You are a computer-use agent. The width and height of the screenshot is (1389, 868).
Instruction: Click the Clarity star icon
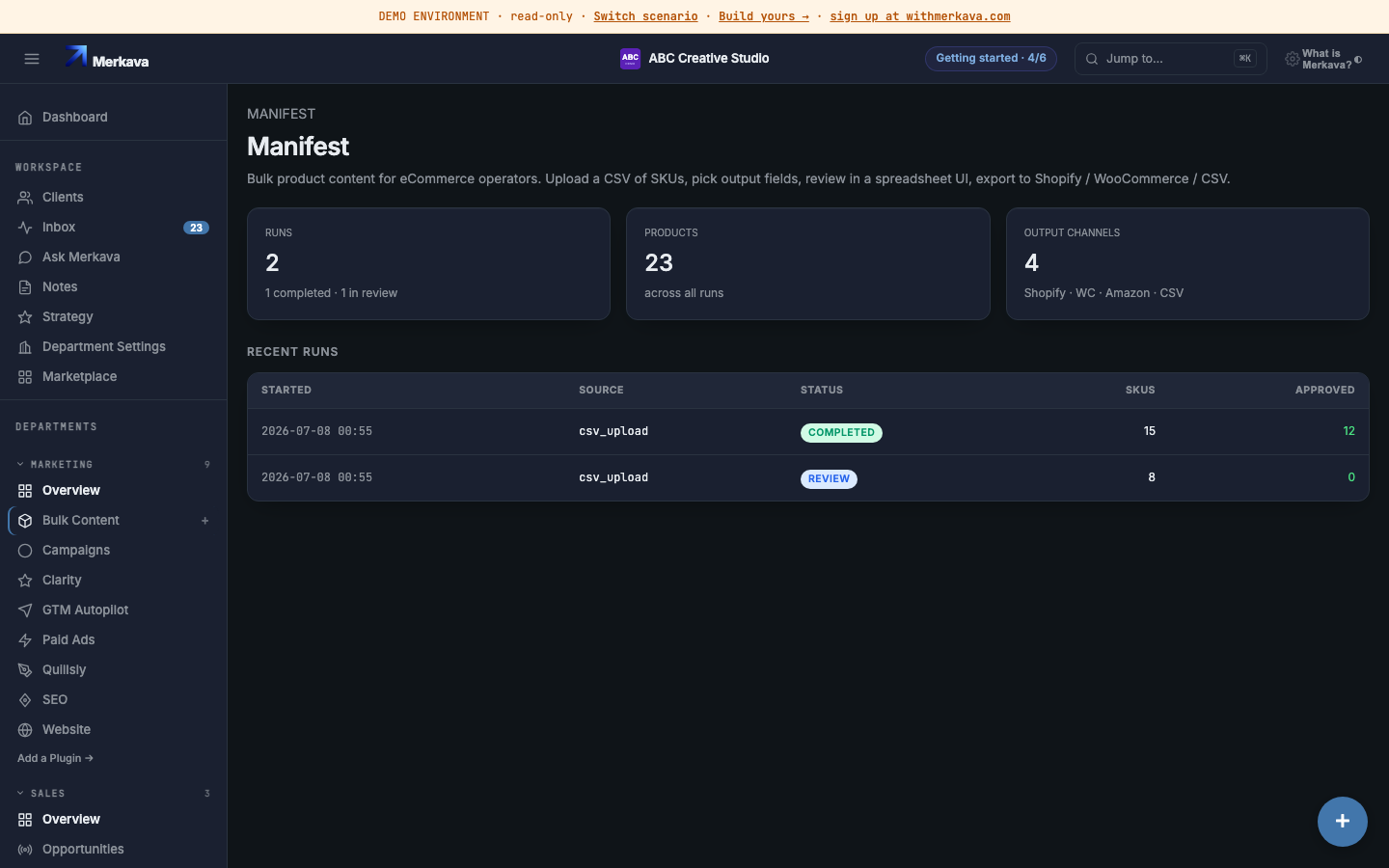25,581
